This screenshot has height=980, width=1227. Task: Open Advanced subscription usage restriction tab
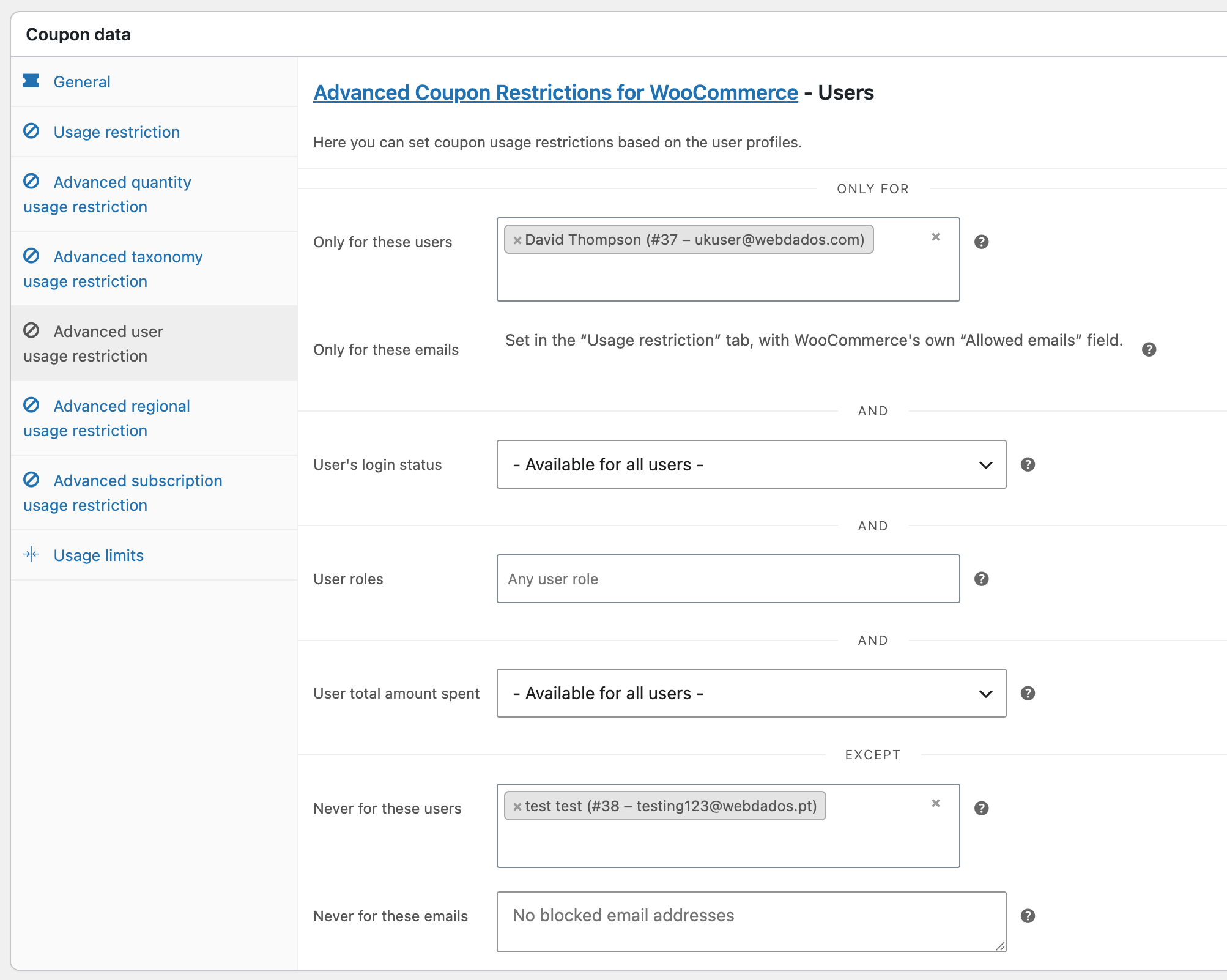(154, 493)
